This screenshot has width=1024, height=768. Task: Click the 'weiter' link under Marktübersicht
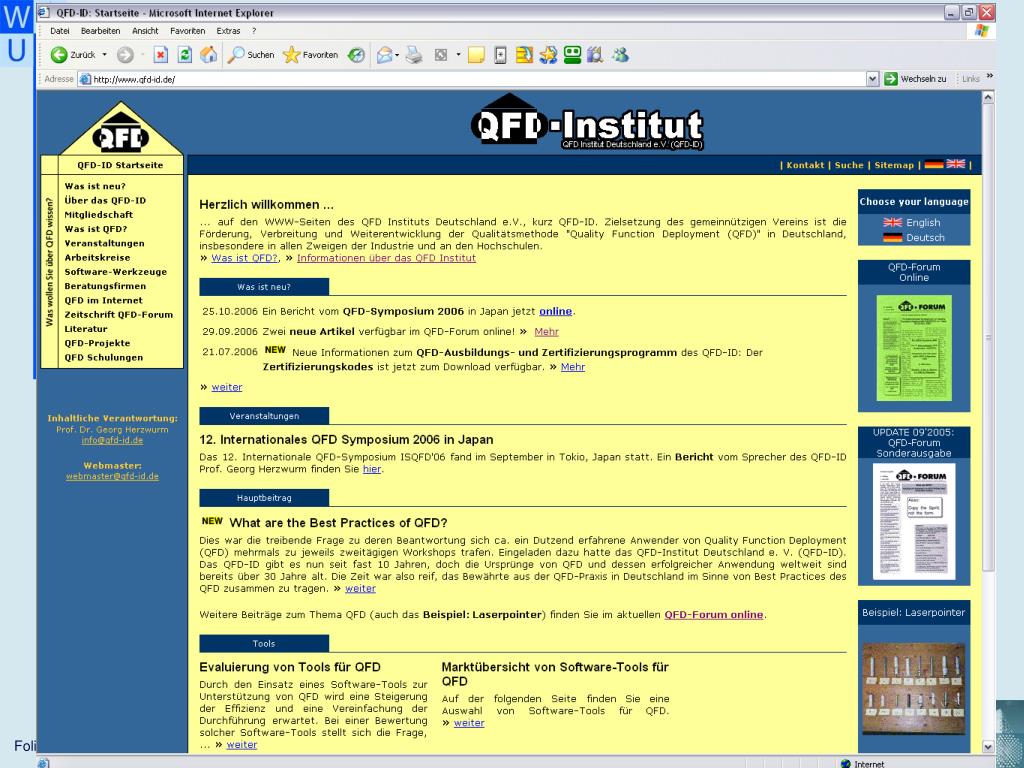(470, 723)
